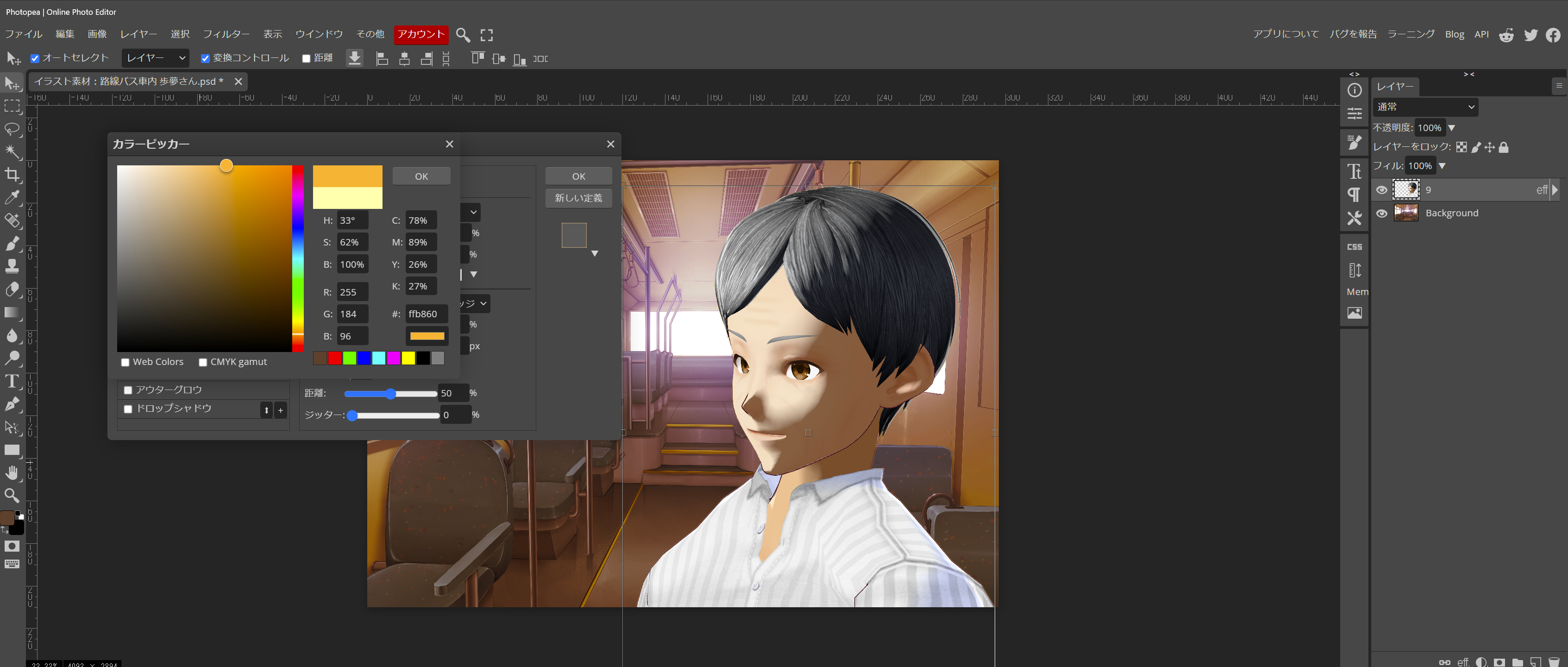Image resolution: width=1568 pixels, height=667 pixels.
Task: Click the search magnifier in the menu bar
Action: click(x=463, y=35)
